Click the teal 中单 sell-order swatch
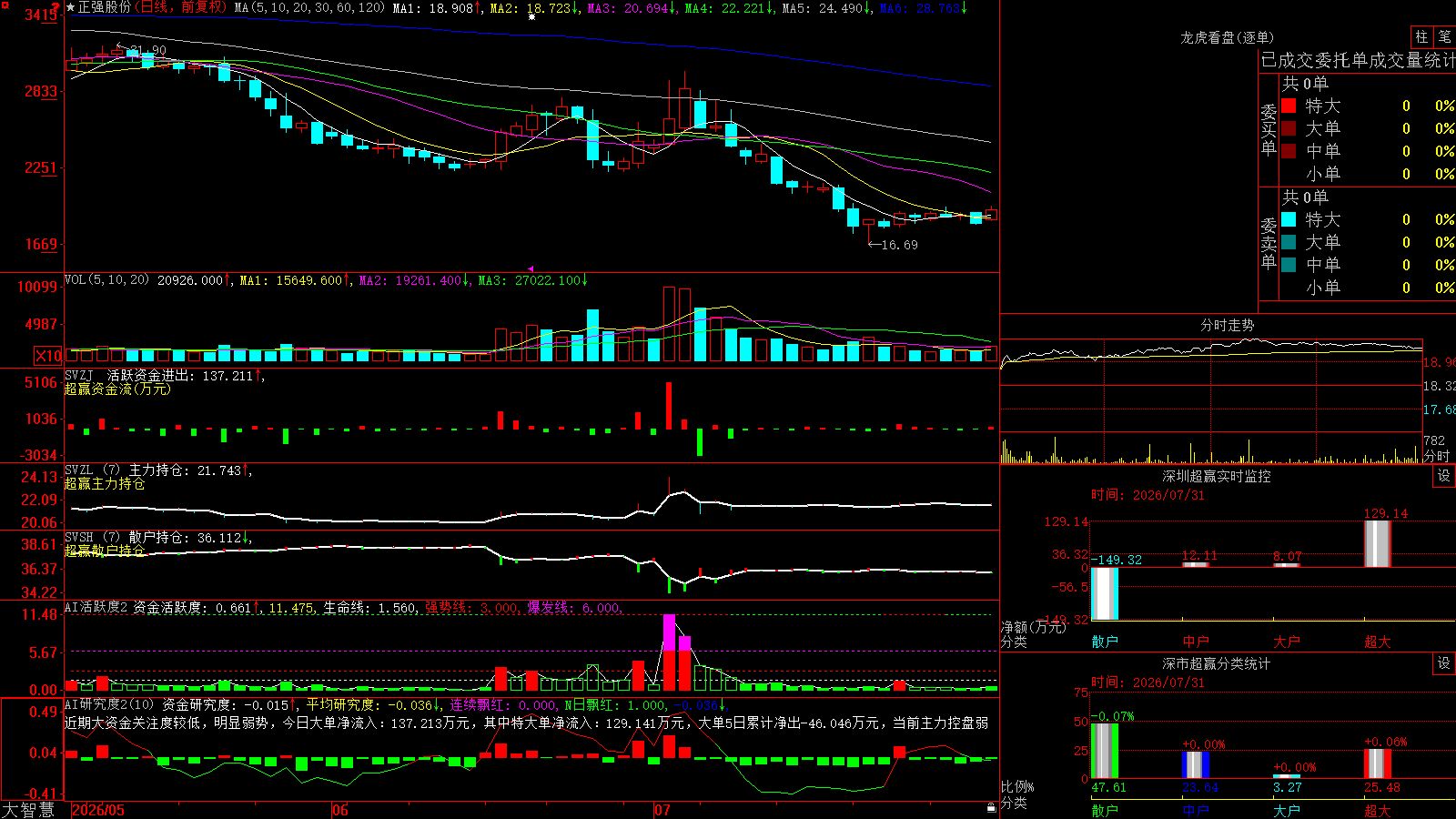The image size is (1456, 819). (1289, 265)
